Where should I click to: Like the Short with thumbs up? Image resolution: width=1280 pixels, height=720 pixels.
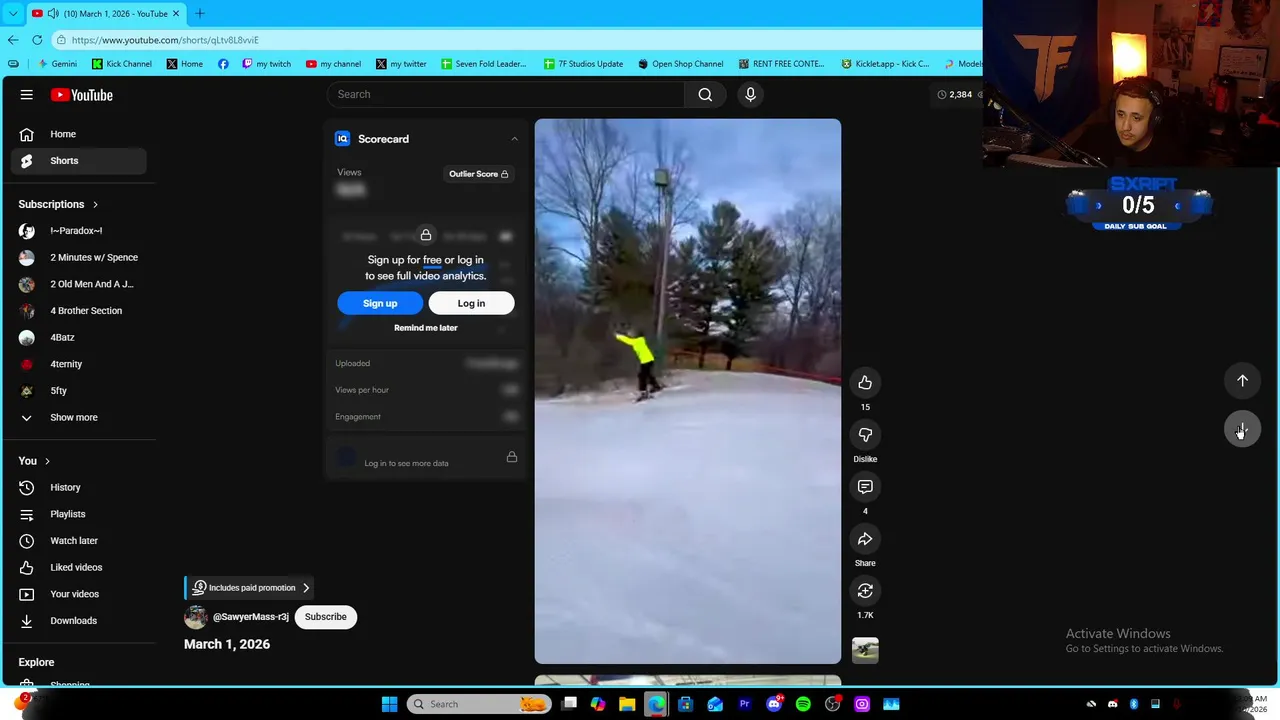coord(865,383)
